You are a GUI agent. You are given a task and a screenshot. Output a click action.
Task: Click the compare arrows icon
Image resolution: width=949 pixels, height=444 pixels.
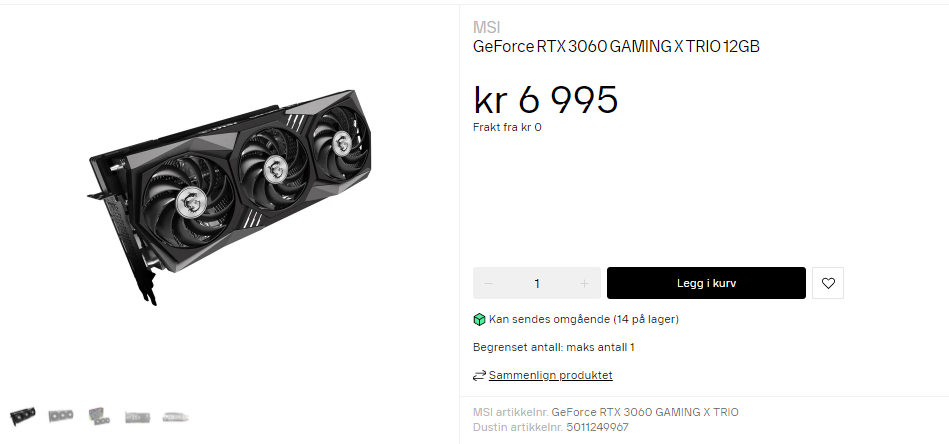point(479,376)
